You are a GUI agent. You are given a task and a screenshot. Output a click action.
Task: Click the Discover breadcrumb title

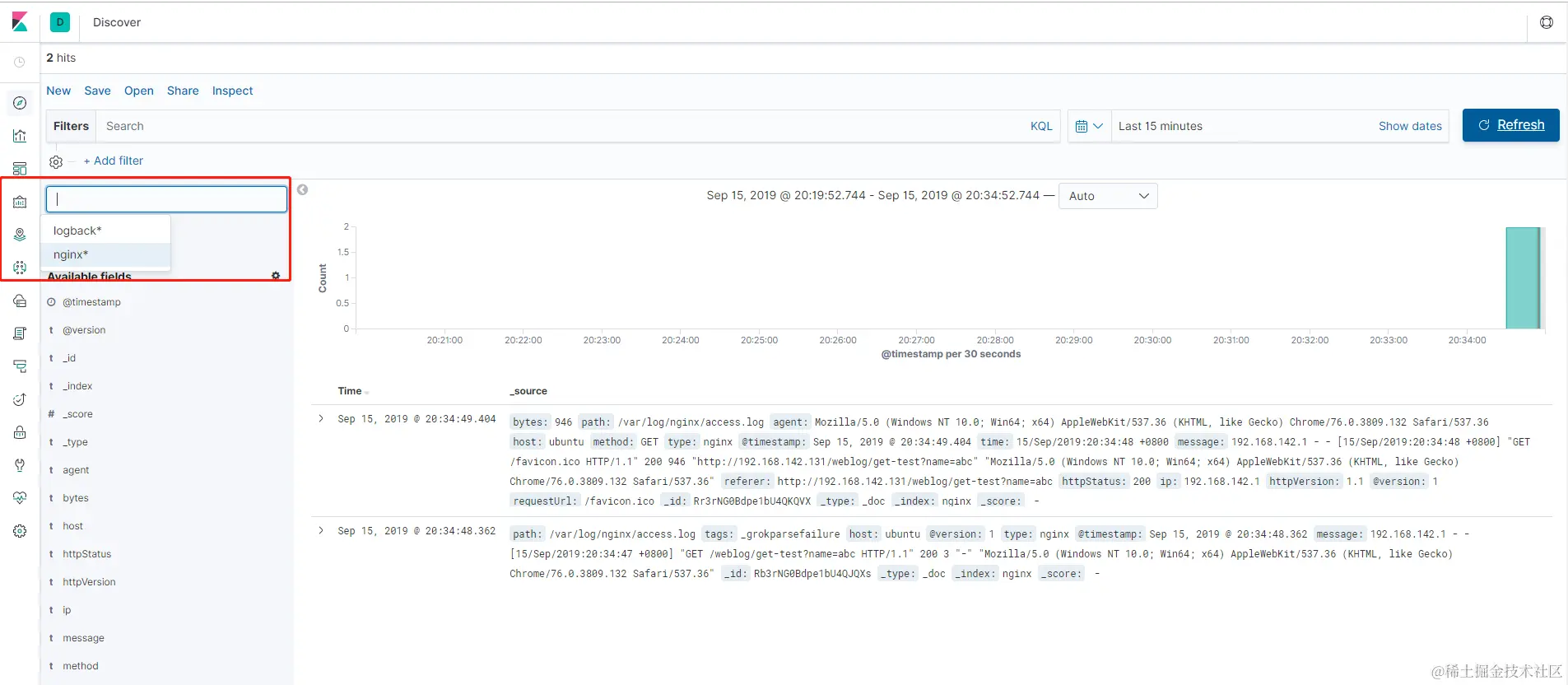pyautogui.click(x=117, y=22)
